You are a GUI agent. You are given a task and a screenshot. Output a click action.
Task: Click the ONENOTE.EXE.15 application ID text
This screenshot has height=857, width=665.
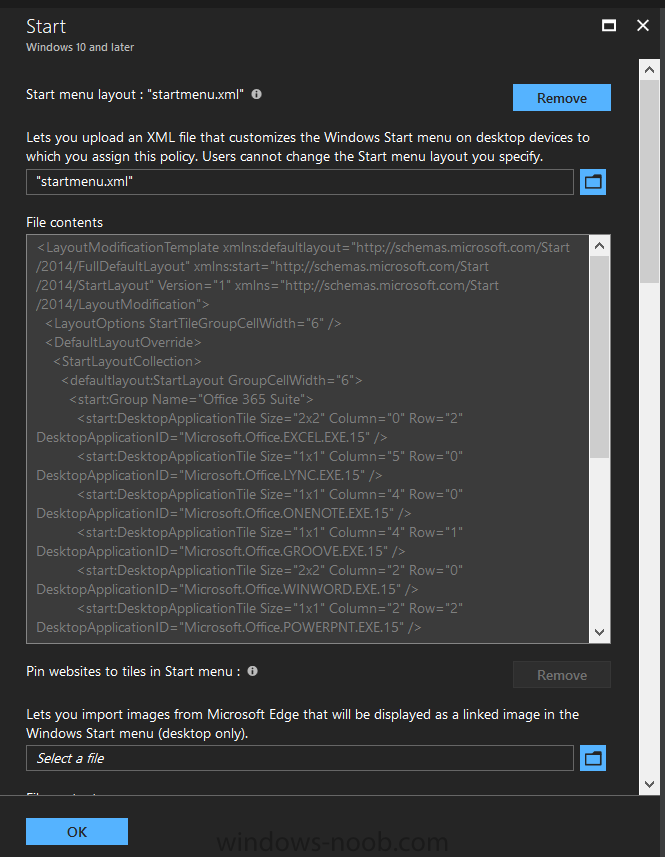224,513
